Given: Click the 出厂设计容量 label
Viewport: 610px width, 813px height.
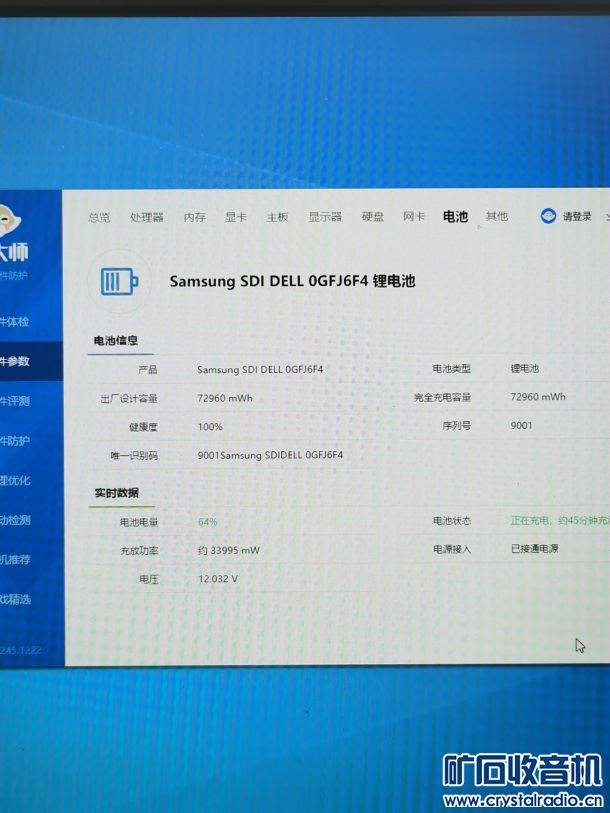Looking at the screenshot, I should click(129, 398).
